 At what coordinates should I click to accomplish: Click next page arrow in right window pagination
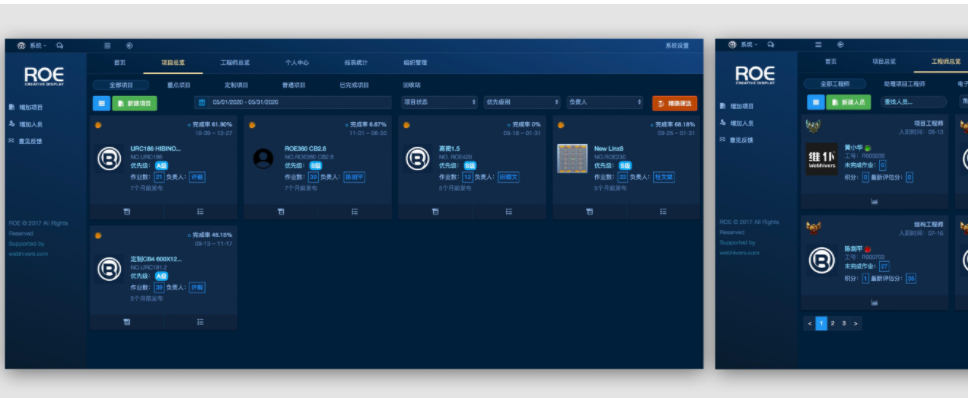click(x=856, y=323)
